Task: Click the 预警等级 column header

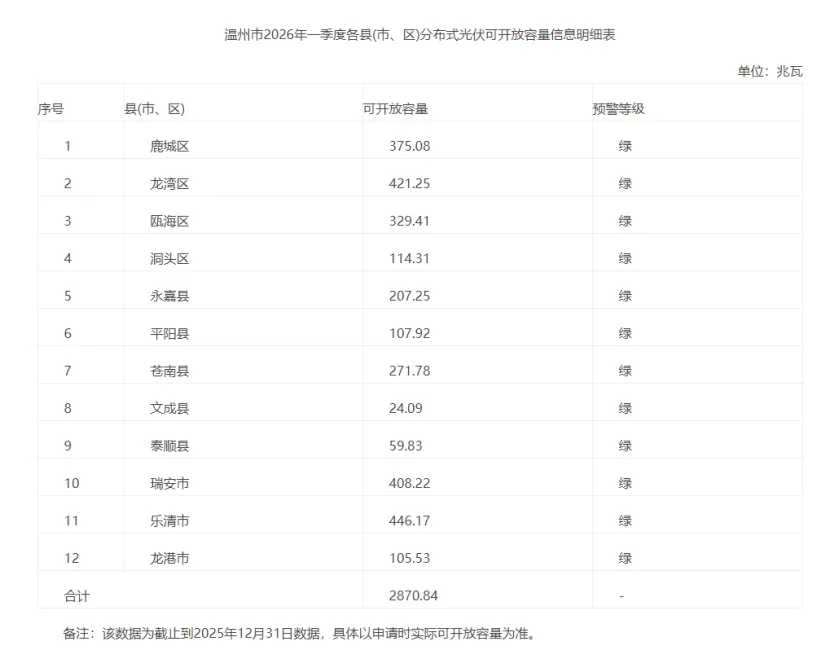Action: point(618,109)
